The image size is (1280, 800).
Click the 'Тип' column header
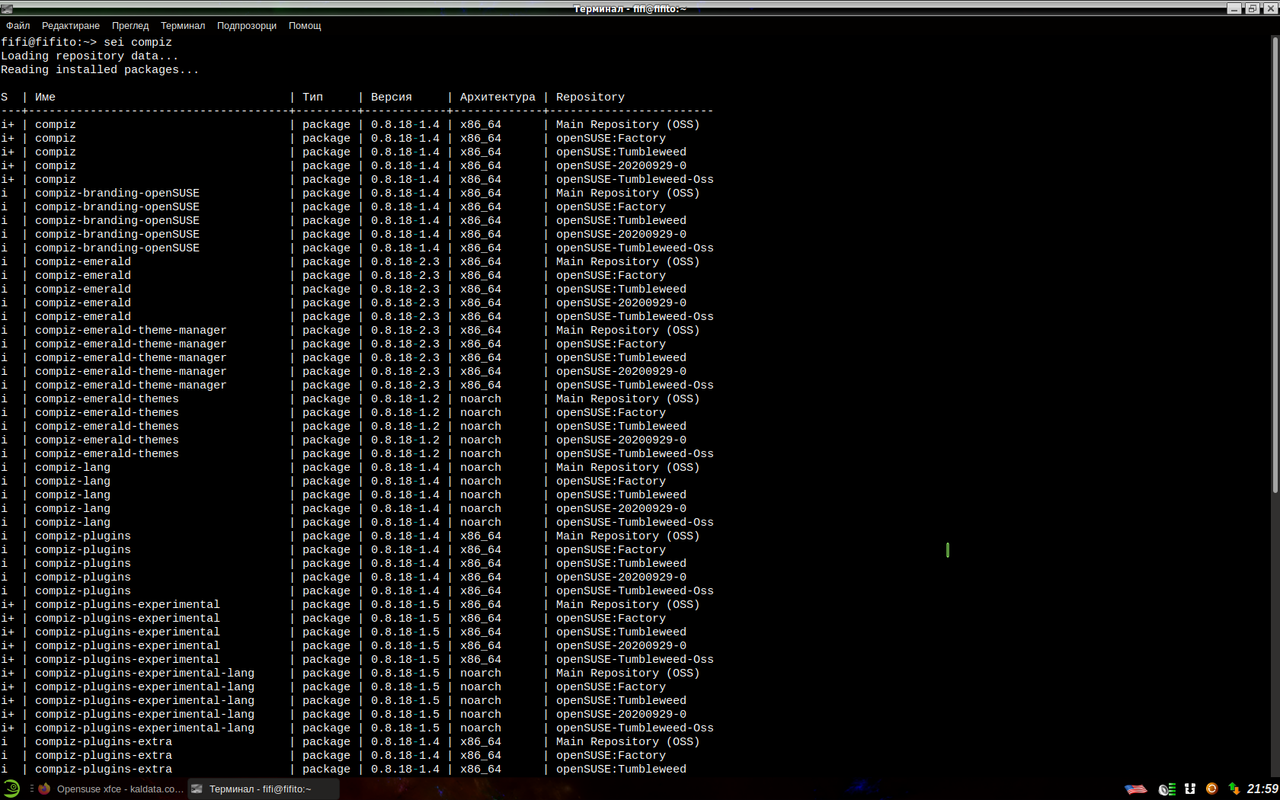click(x=313, y=97)
